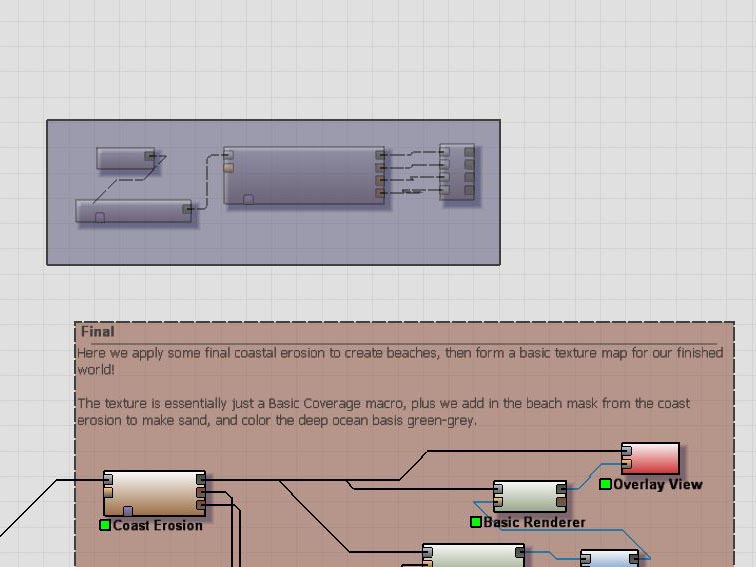Click the Overlay View label text

coord(657,485)
